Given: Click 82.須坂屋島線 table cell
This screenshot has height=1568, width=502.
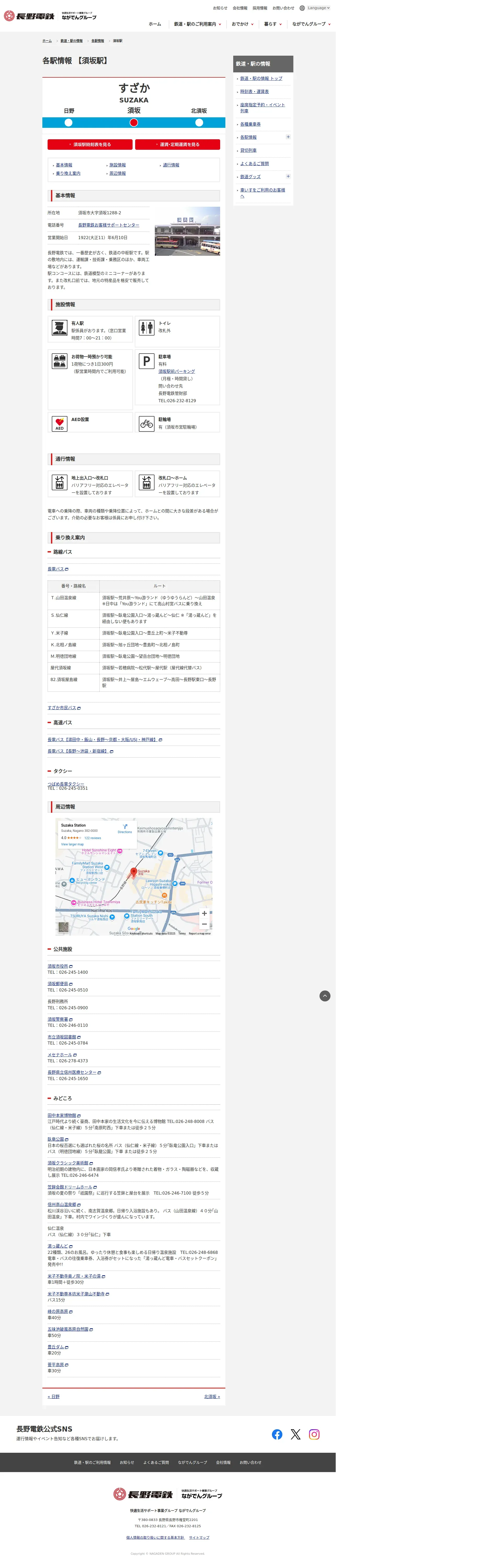Looking at the screenshot, I should (x=74, y=682).
